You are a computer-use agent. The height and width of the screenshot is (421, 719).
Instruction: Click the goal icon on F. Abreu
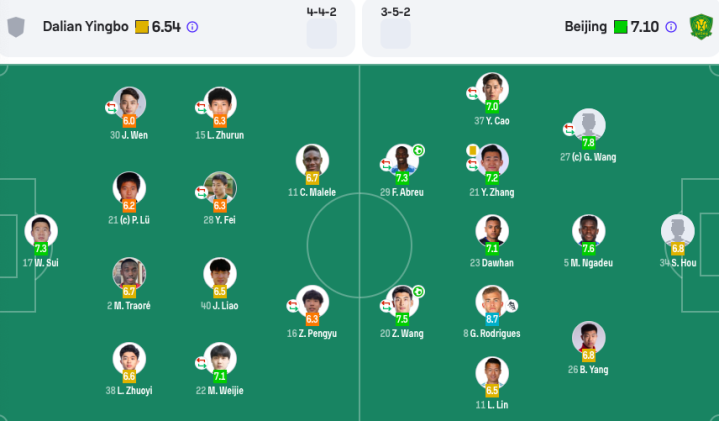[418, 150]
